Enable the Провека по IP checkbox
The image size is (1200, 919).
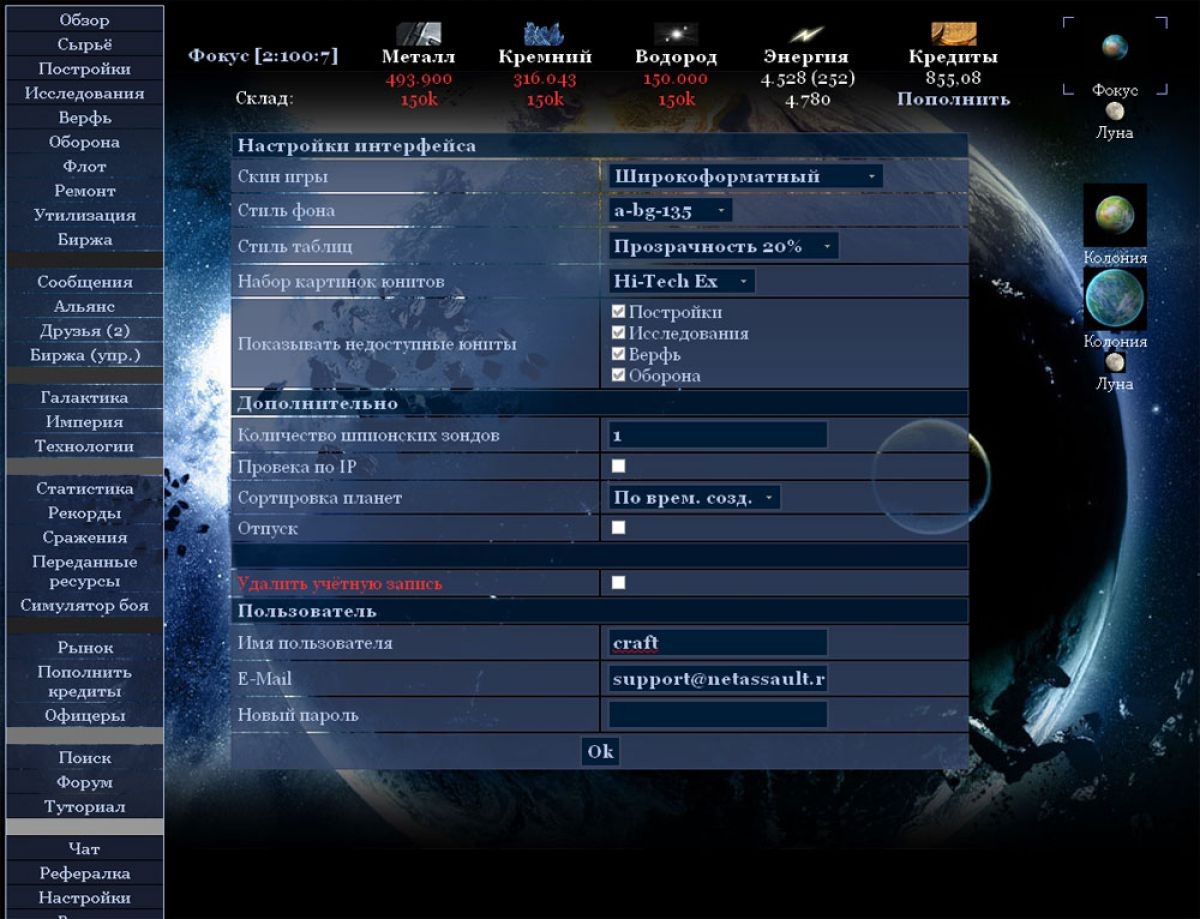tap(618, 466)
